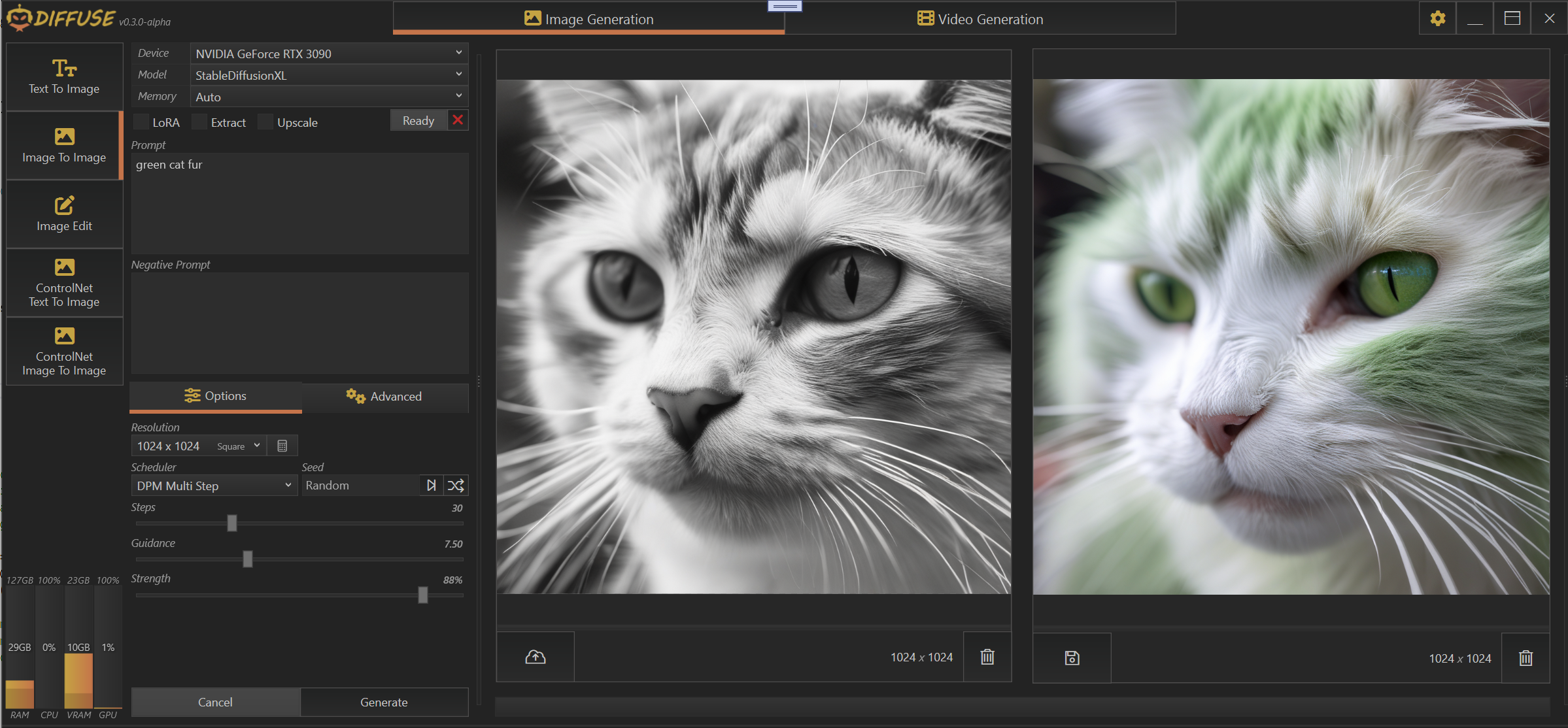This screenshot has width=1568, height=728.
Task: Open the Advanced options tab
Action: pos(384,396)
